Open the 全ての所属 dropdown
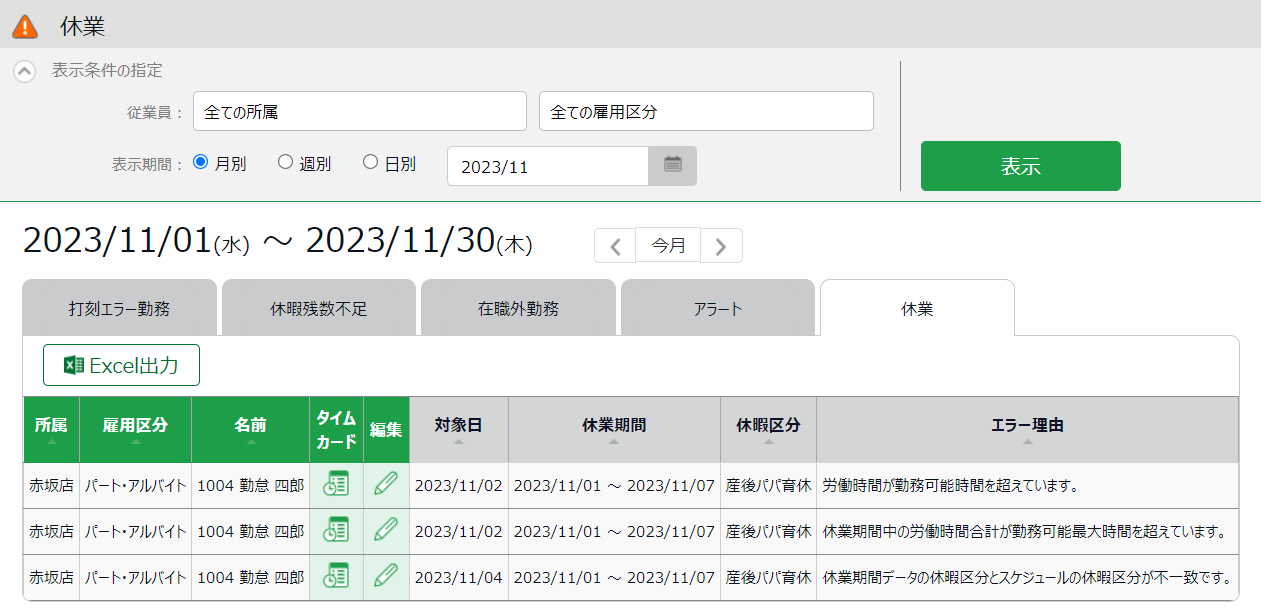Image resolution: width=1261 pixels, height=615 pixels. click(x=360, y=112)
